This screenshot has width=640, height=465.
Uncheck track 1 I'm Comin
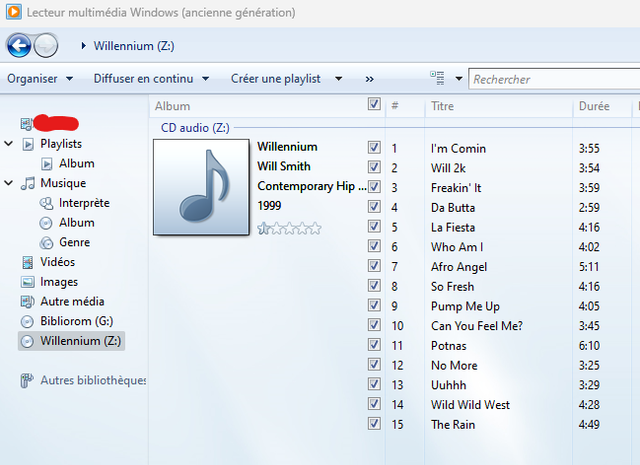[x=374, y=147]
